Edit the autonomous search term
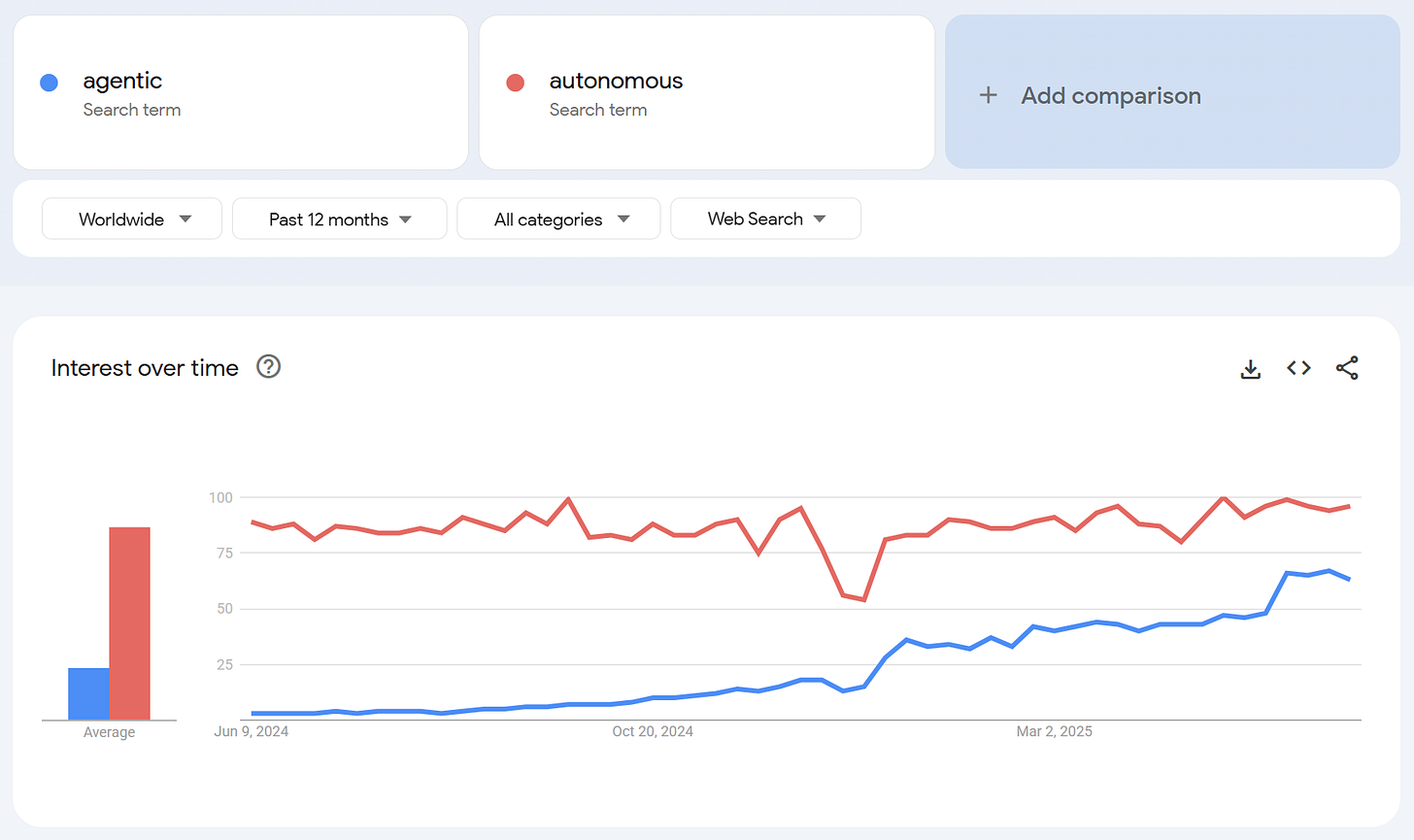Screen dimensions: 1414x840 point(707,92)
